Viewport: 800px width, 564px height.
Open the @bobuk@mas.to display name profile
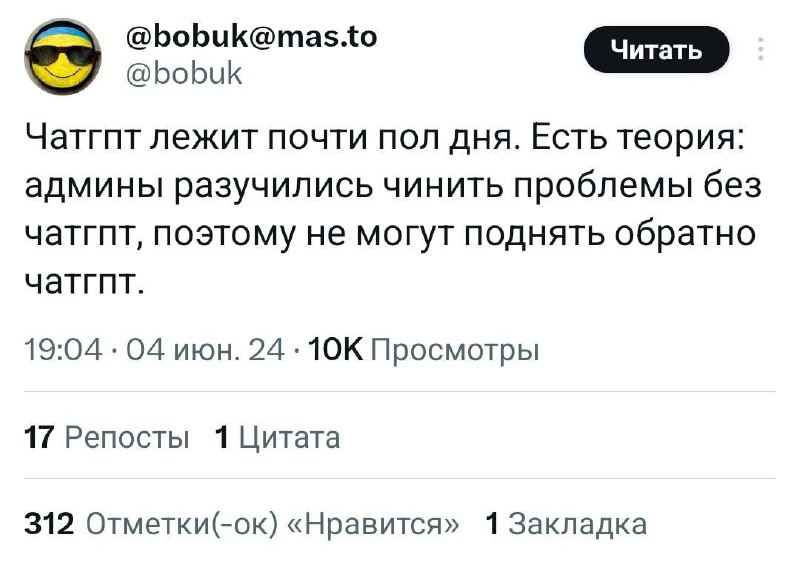click(253, 37)
